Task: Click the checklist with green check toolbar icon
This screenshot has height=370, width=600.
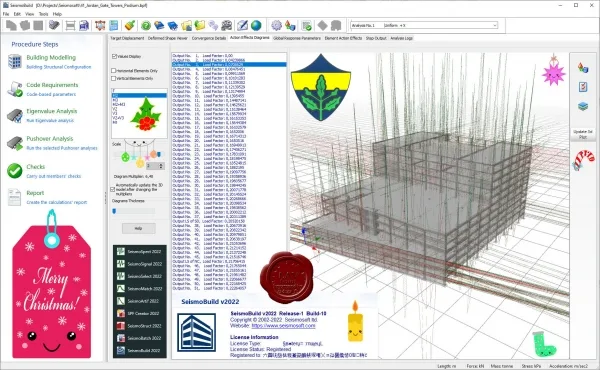Action: click(x=307, y=25)
